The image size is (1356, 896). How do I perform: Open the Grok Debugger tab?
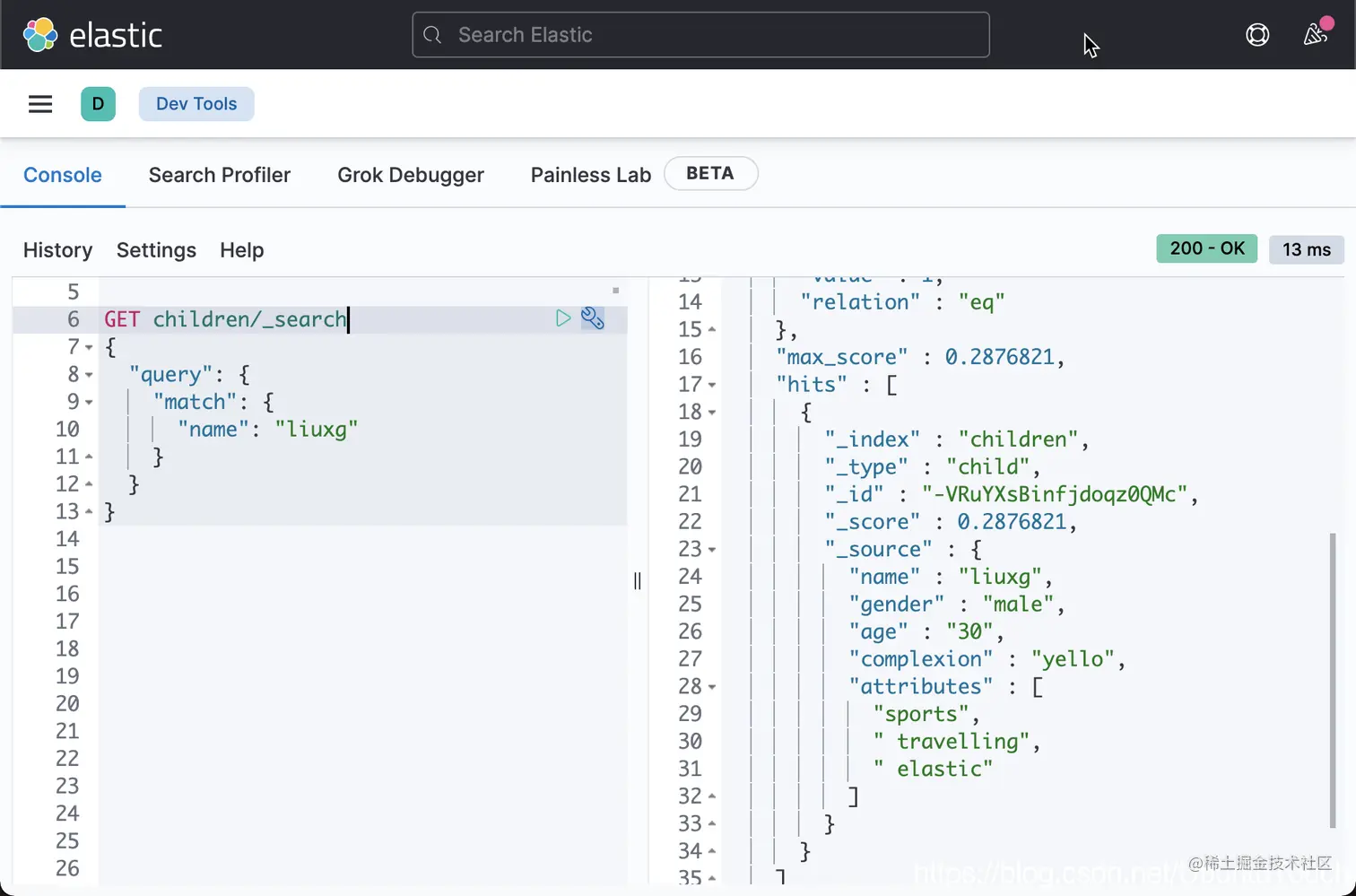click(411, 175)
